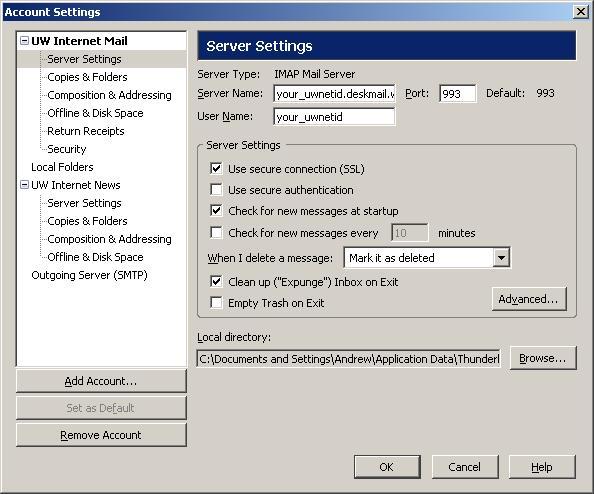
Task: Close the Account Settings dialog
Action: click(x=581, y=12)
